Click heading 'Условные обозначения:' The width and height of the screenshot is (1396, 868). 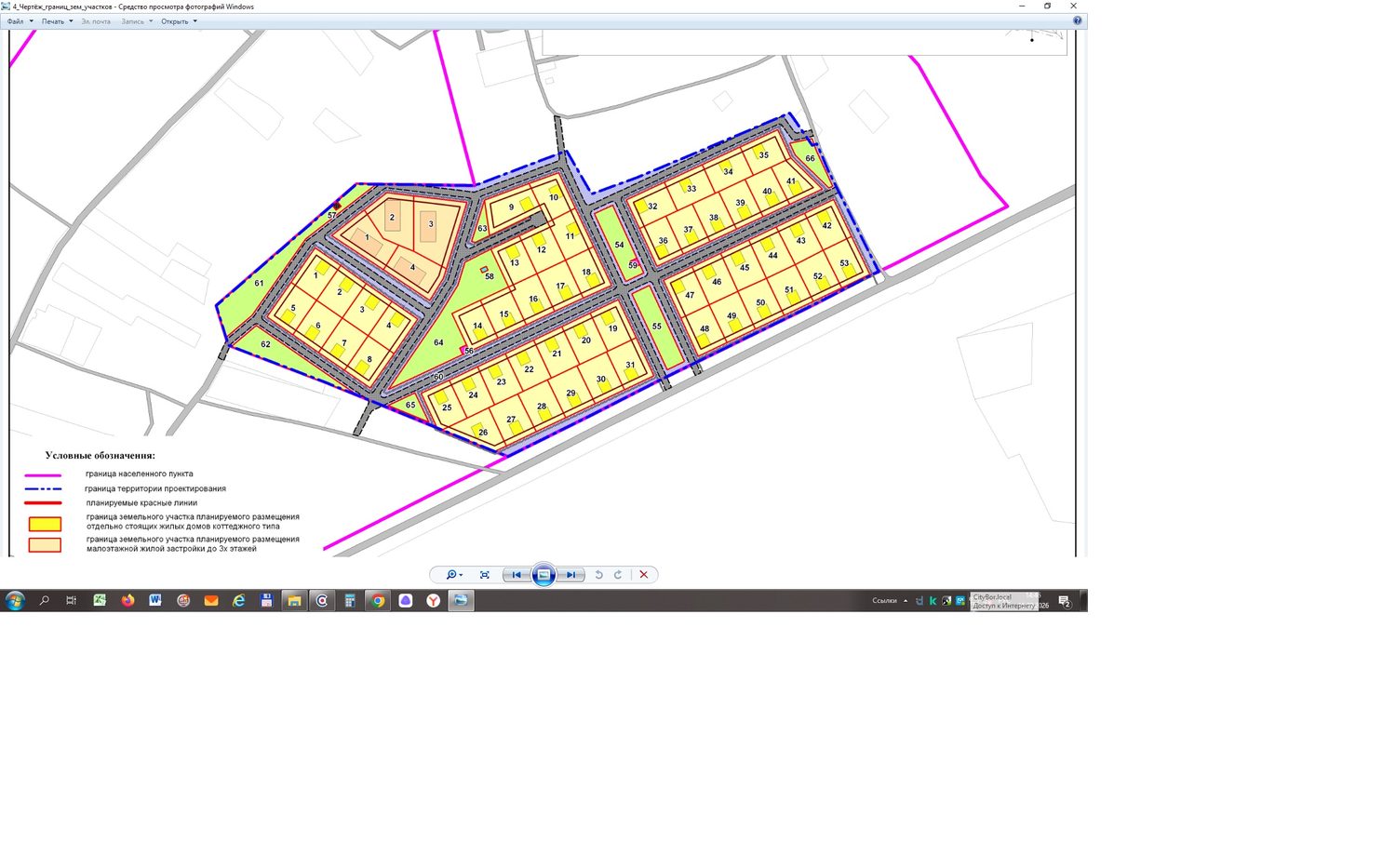pyautogui.click(x=101, y=456)
